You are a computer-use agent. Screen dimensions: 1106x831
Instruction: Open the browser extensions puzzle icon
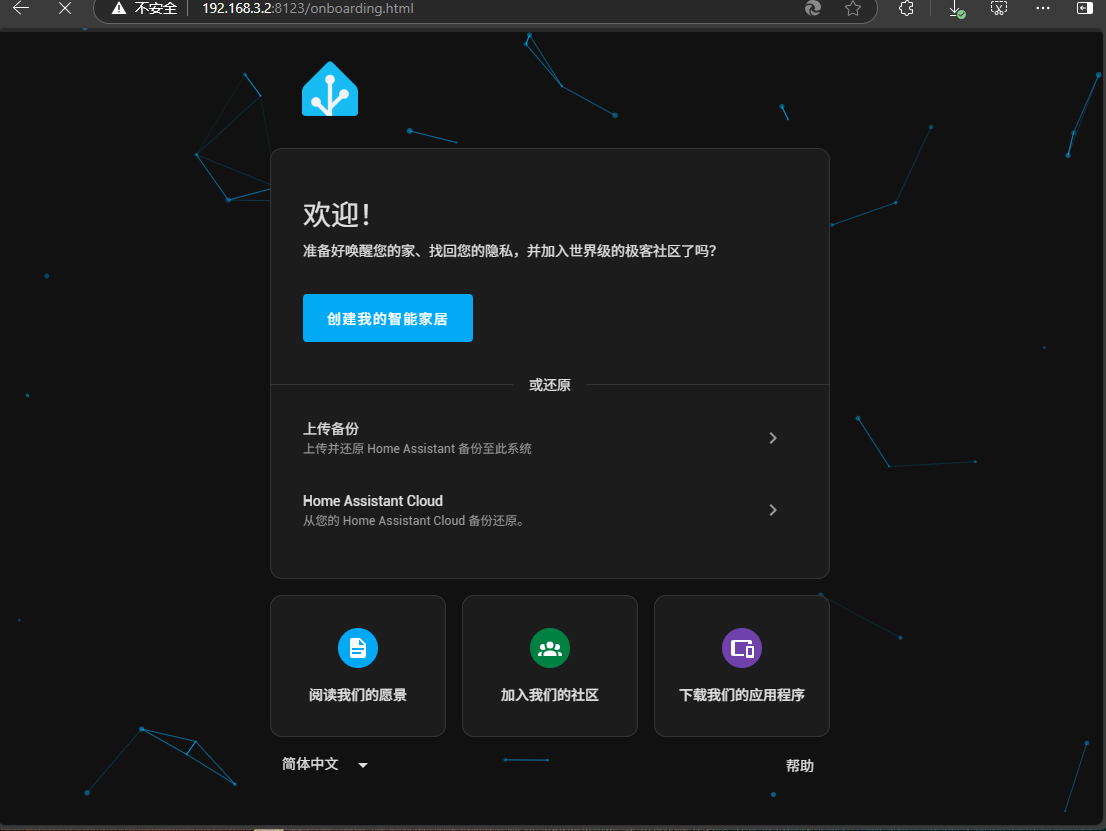(906, 9)
